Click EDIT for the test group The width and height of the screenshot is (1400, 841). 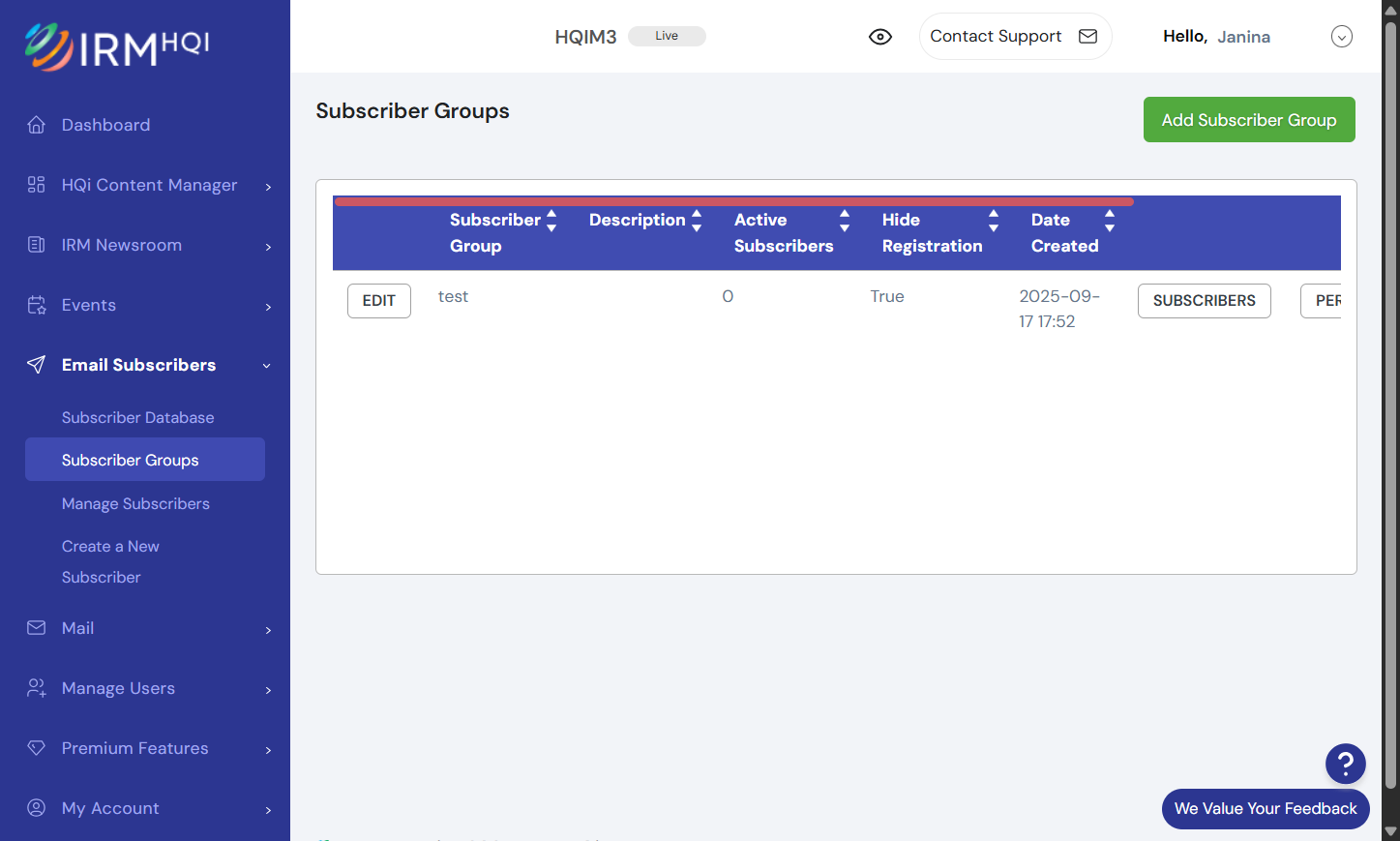(x=379, y=301)
